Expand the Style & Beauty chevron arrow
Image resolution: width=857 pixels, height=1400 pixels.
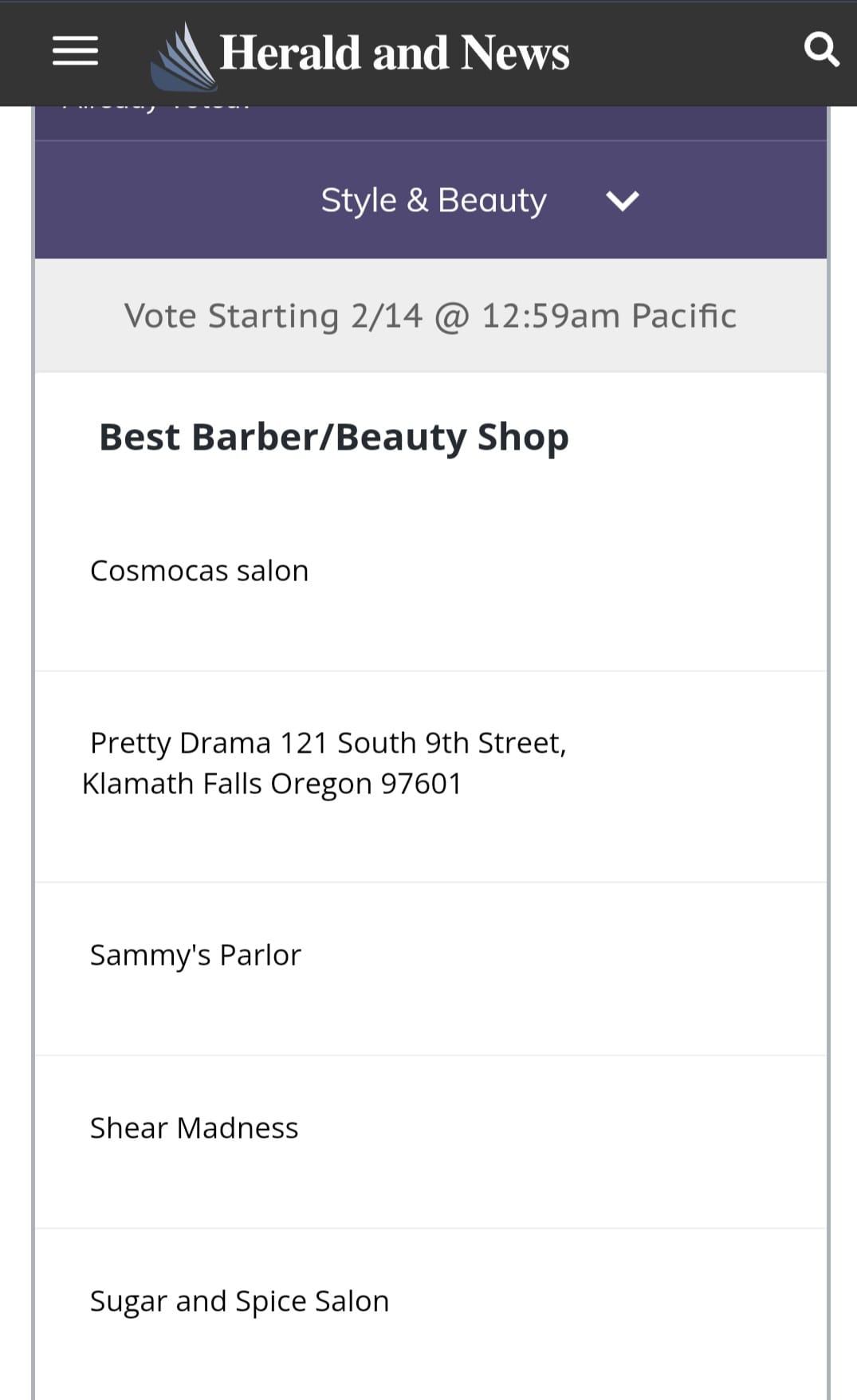click(622, 201)
